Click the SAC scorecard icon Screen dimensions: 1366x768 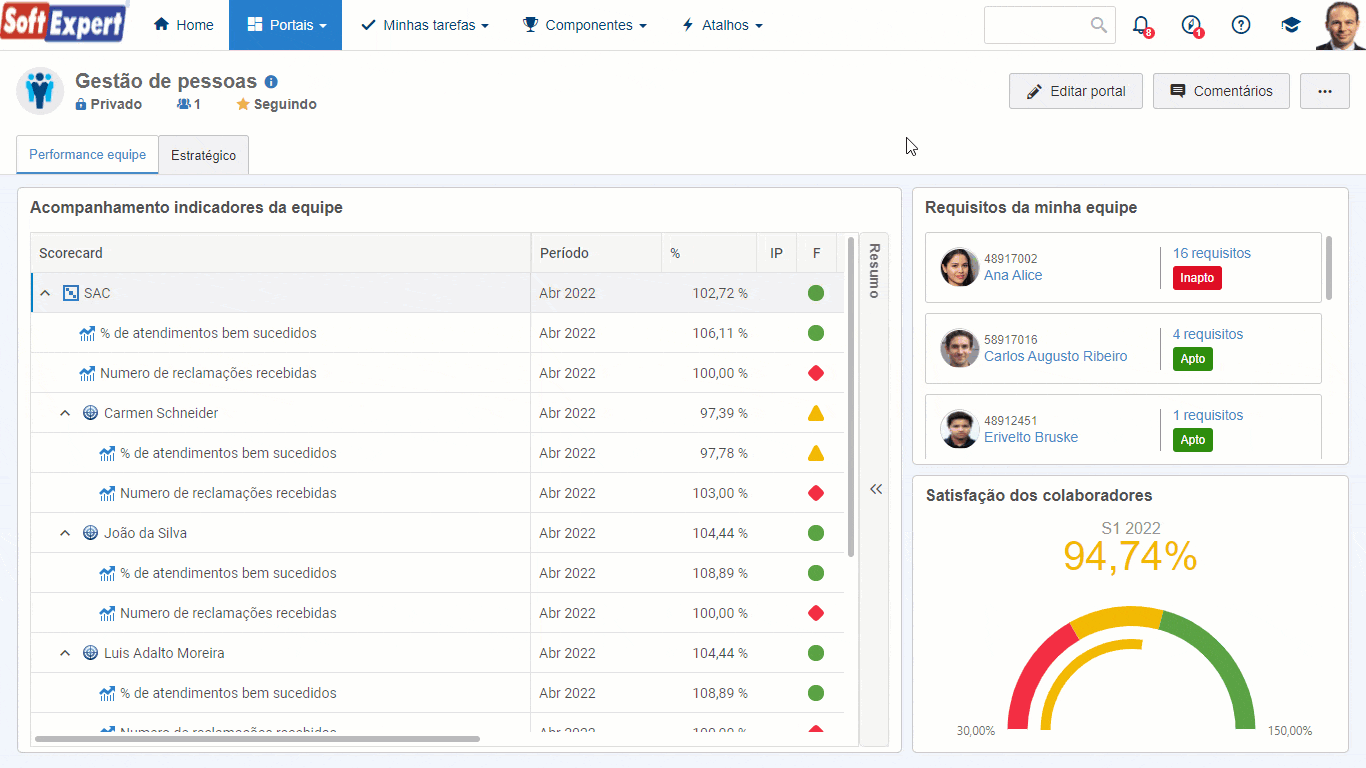click(70, 293)
